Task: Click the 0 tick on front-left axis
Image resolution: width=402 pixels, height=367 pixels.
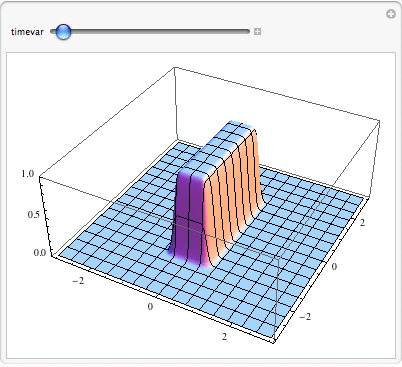Action: [x=150, y=307]
